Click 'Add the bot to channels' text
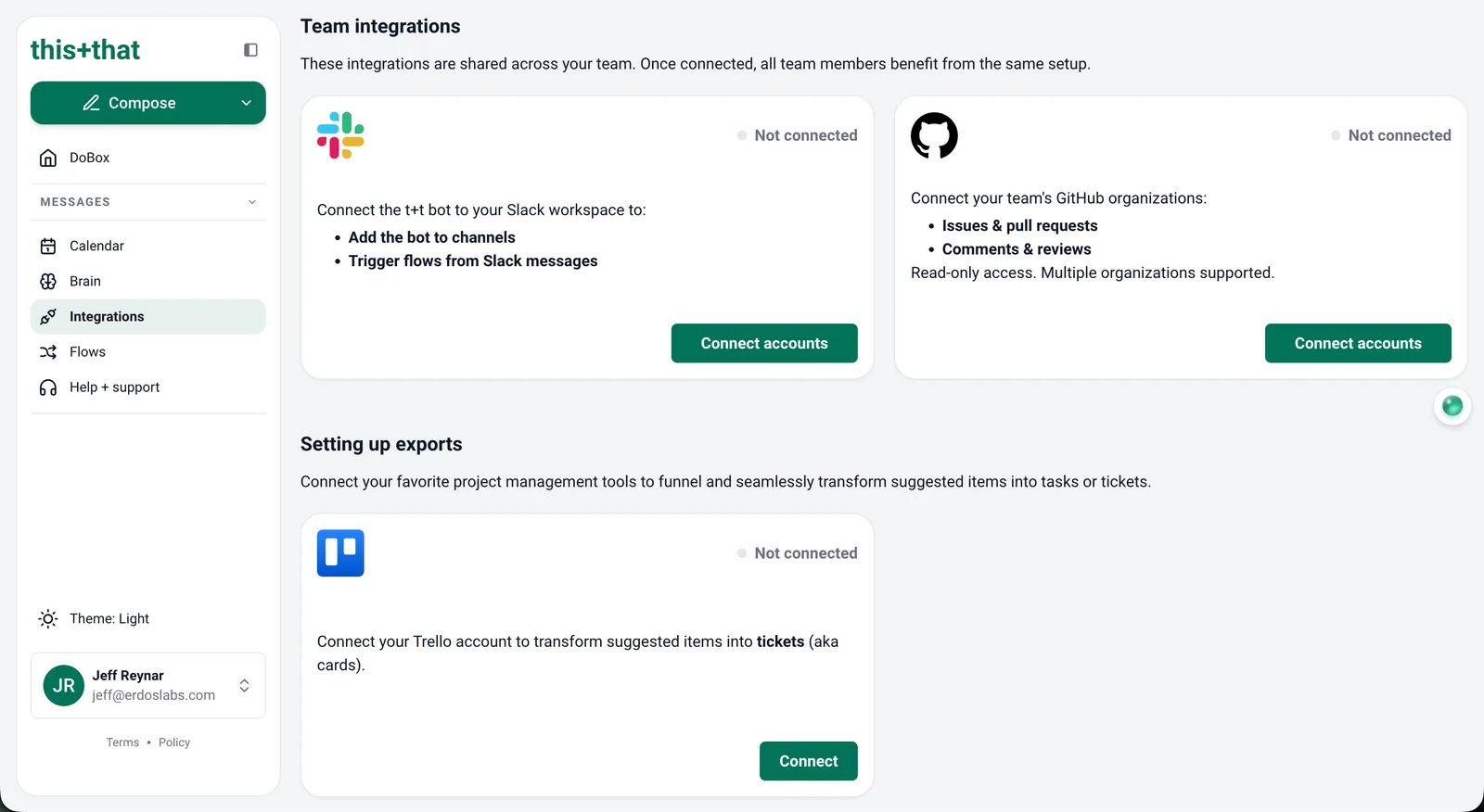Image resolution: width=1484 pixels, height=812 pixels. coord(432,237)
